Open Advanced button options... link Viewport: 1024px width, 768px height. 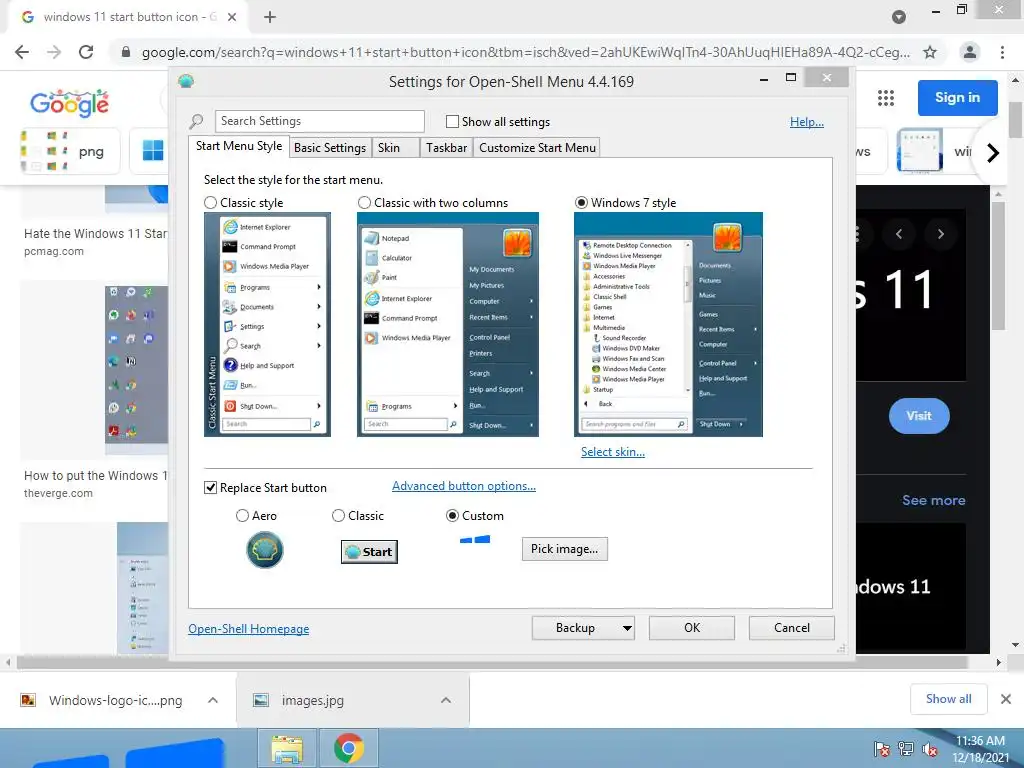pos(464,486)
